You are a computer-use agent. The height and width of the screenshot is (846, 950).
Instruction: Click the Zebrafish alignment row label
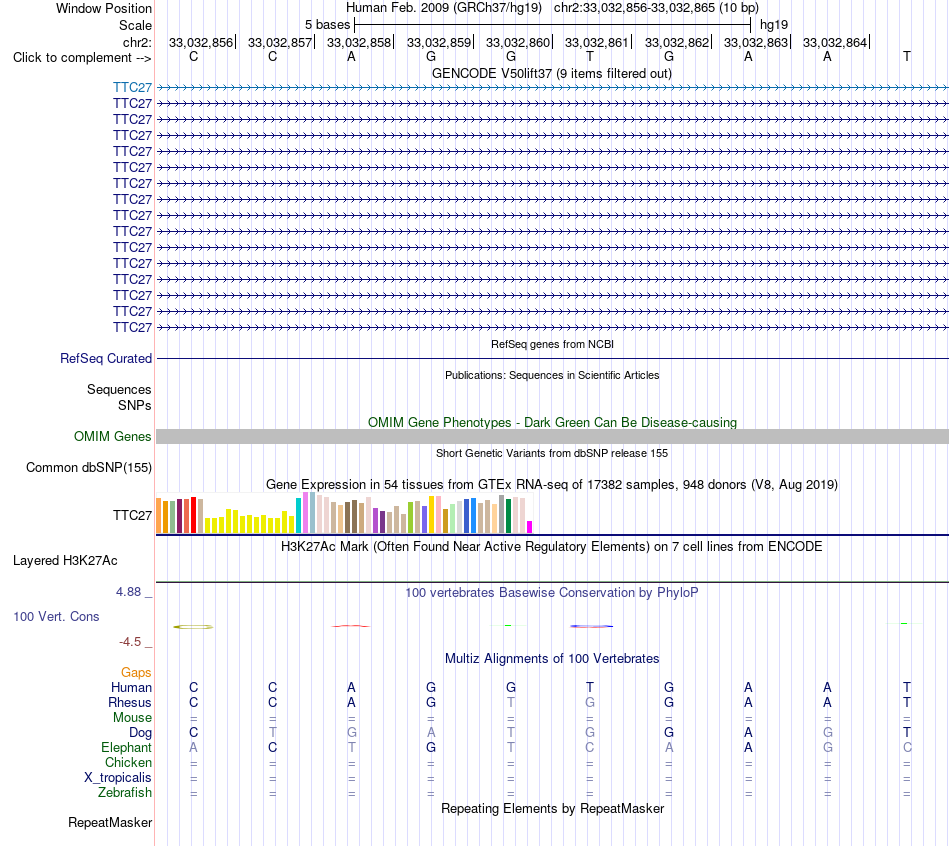125,792
